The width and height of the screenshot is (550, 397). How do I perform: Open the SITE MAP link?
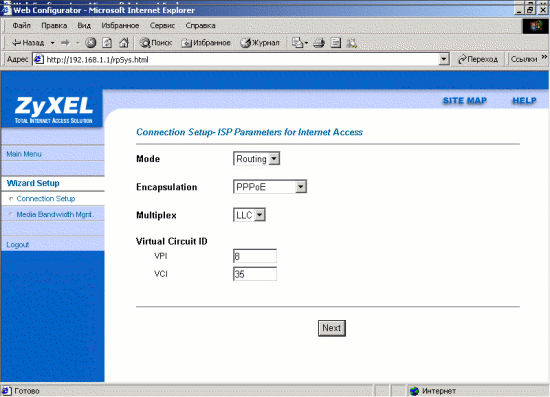click(x=464, y=101)
